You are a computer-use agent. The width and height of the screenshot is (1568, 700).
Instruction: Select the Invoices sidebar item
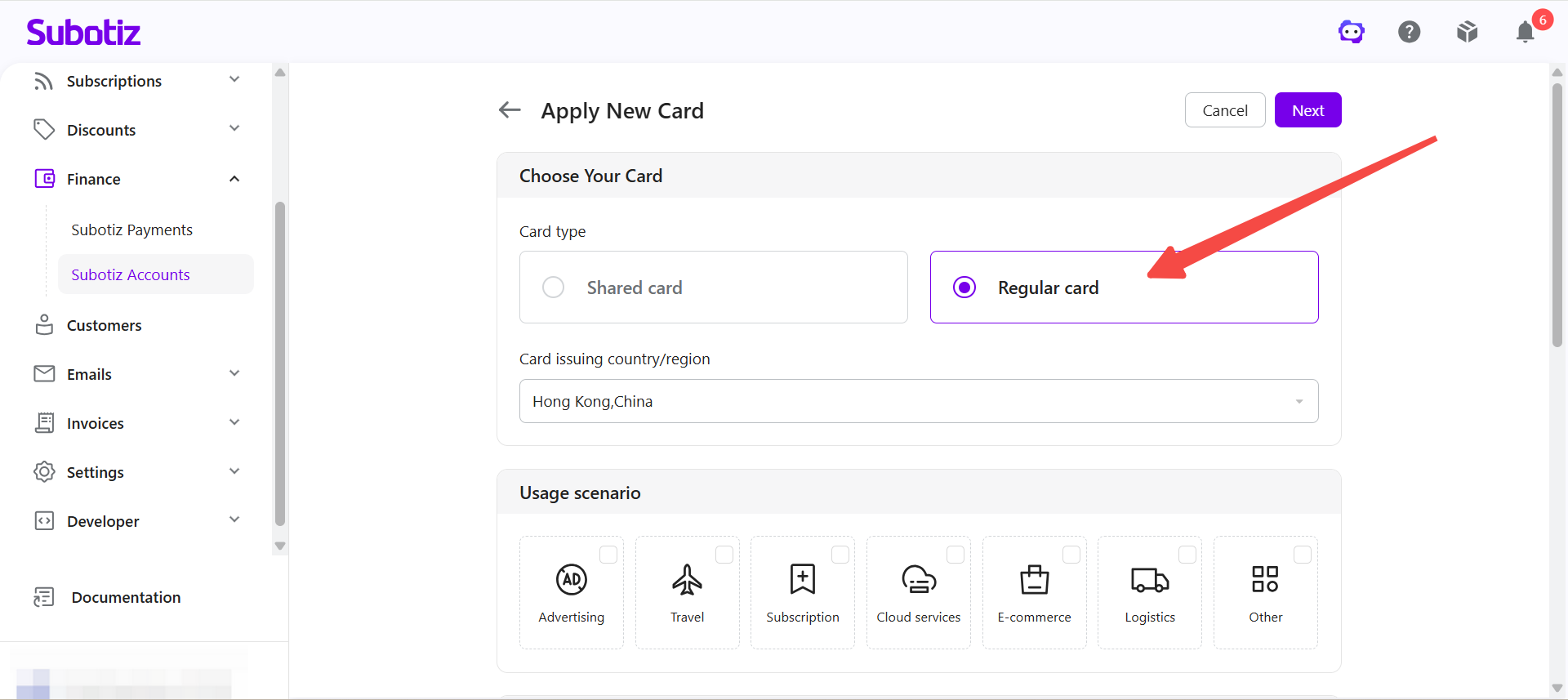[x=96, y=423]
